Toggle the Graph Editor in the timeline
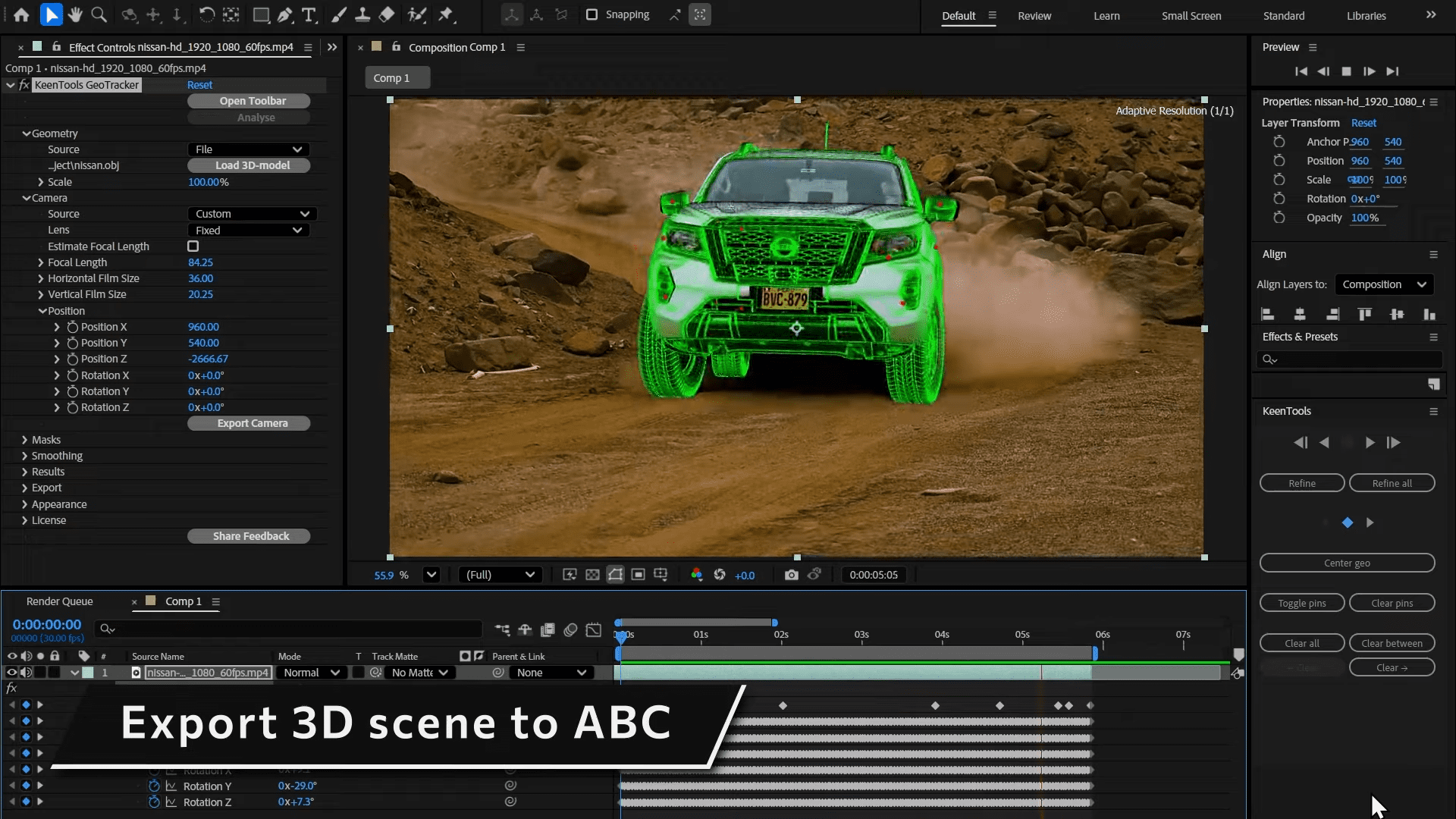The image size is (1456, 819). (595, 629)
